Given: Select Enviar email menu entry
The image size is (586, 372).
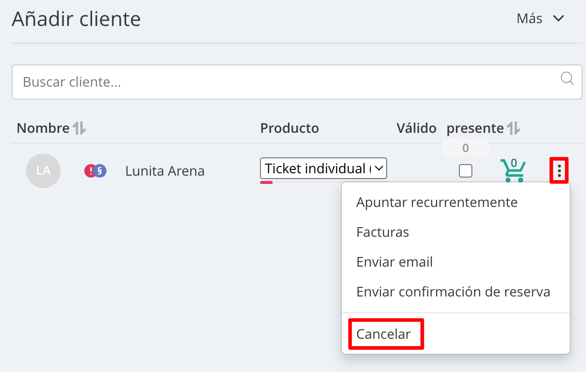Looking at the screenshot, I should (394, 262).
